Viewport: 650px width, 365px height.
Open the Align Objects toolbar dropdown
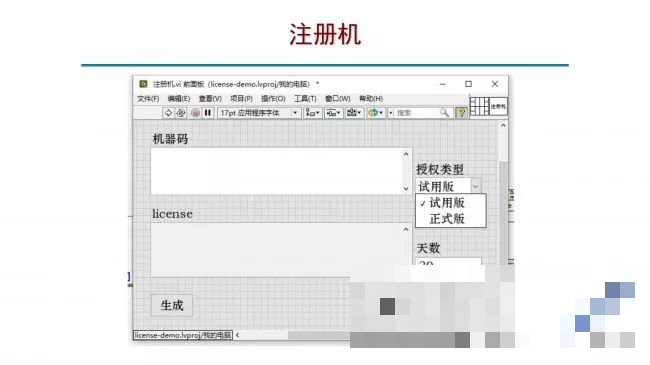coord(312,113)
